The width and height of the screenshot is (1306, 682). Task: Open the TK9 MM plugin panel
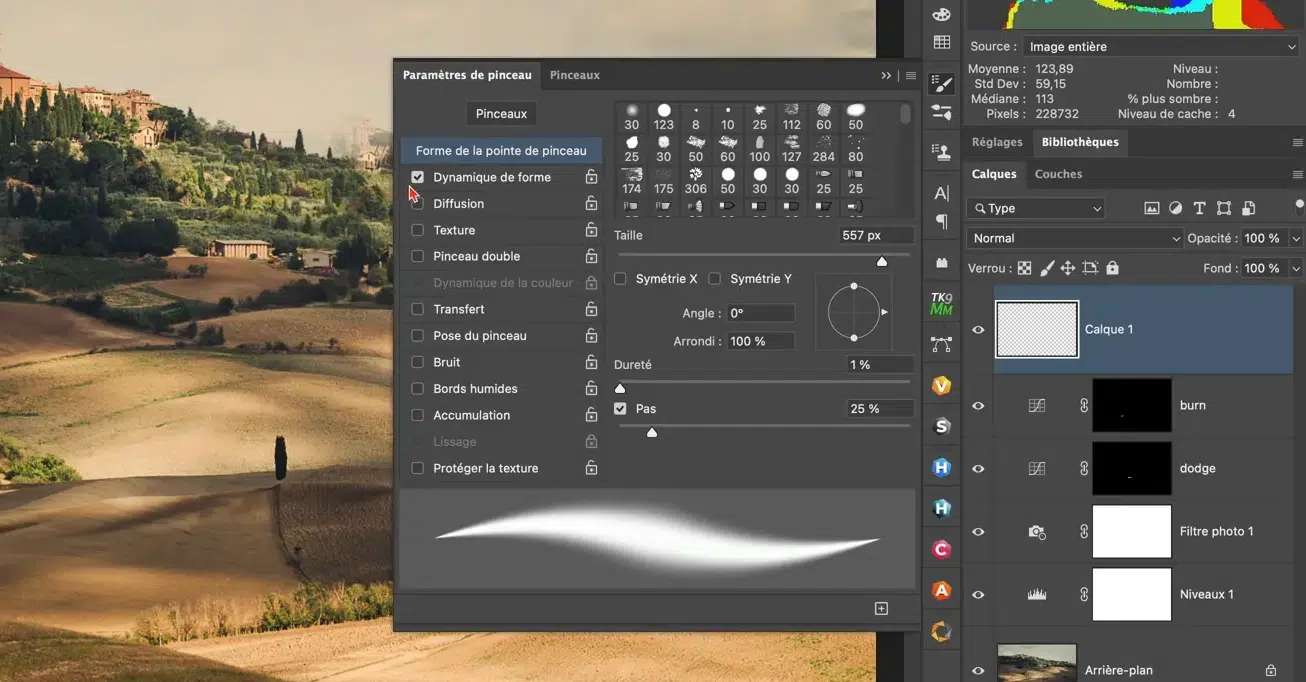point(941,304)
